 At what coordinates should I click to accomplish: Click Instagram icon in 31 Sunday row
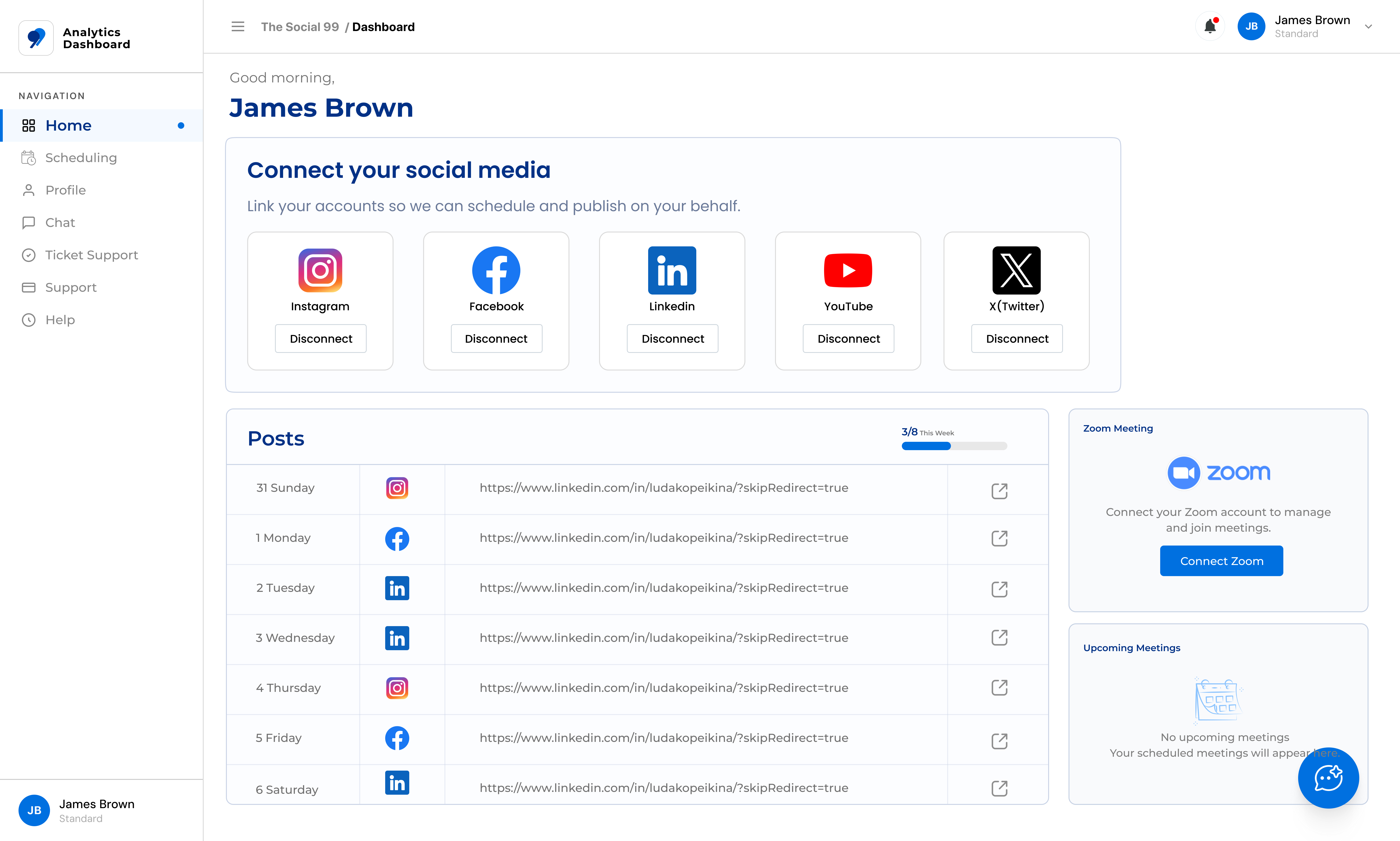[x=397, y=488]
